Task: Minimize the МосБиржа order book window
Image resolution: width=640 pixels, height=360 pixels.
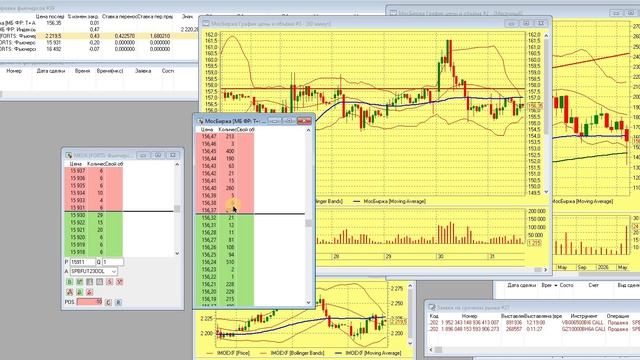Action: (275, 121)
